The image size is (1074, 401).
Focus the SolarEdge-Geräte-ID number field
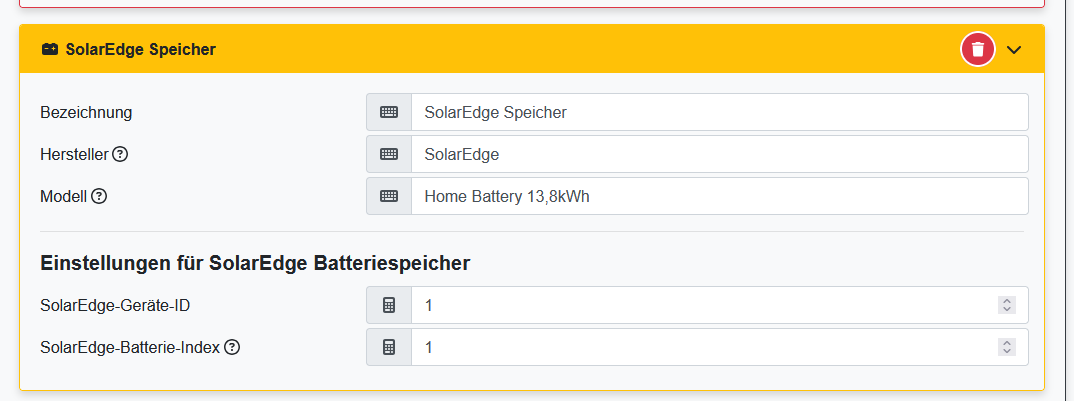[700, 305]
